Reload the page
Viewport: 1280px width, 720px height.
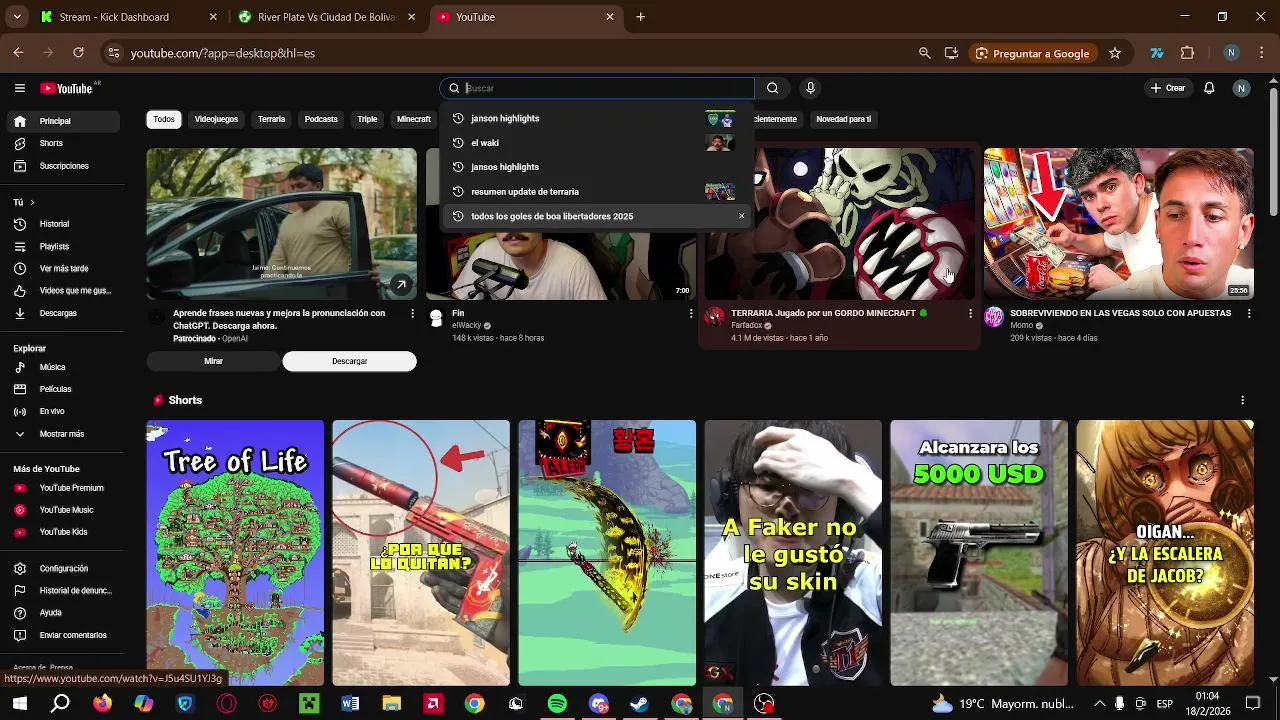click(x=78, y=53)
